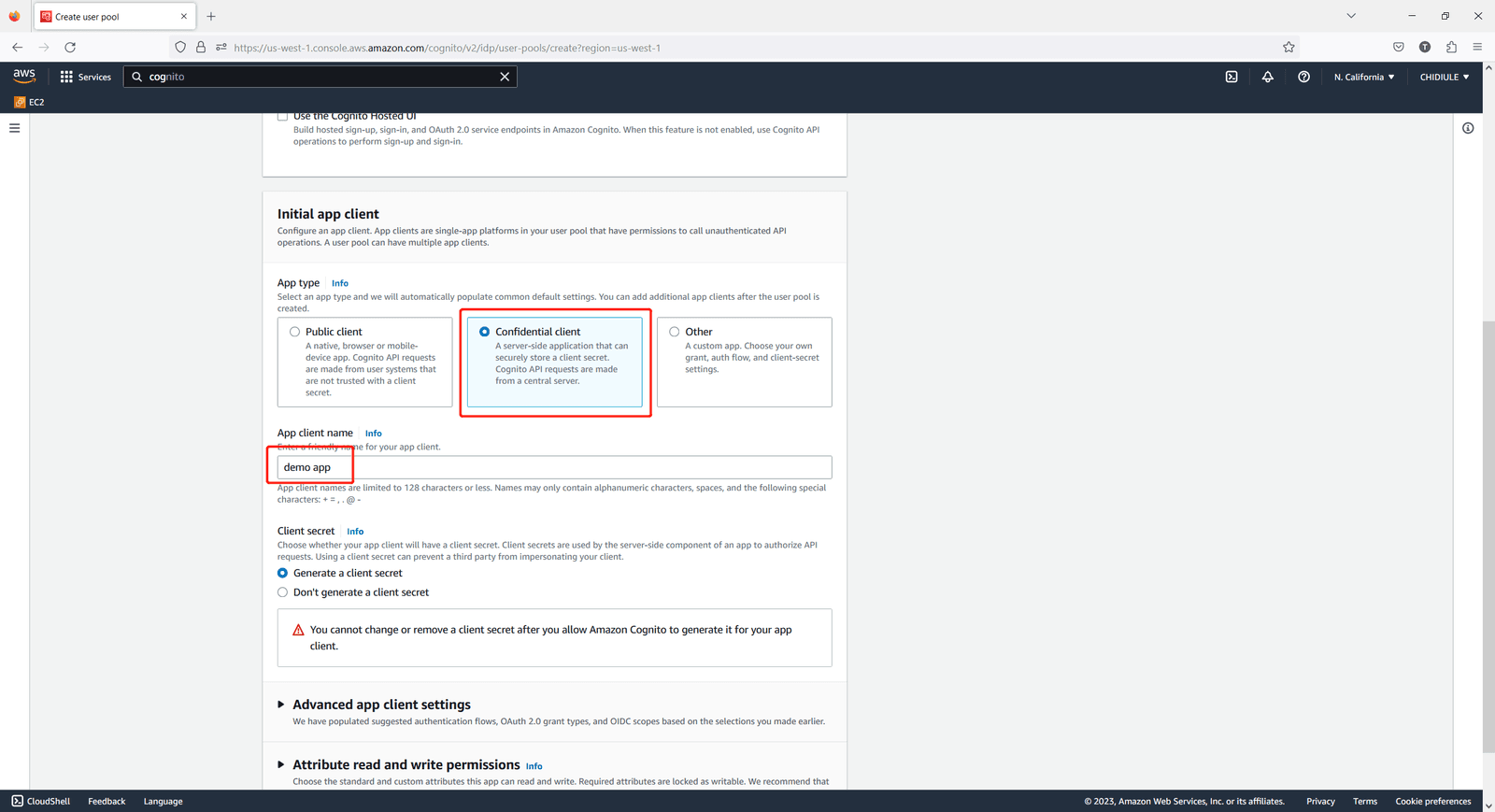Open Info link next to App type
Image resolution: width=1495 pixels, height=812 pixels.
point(340,283)
